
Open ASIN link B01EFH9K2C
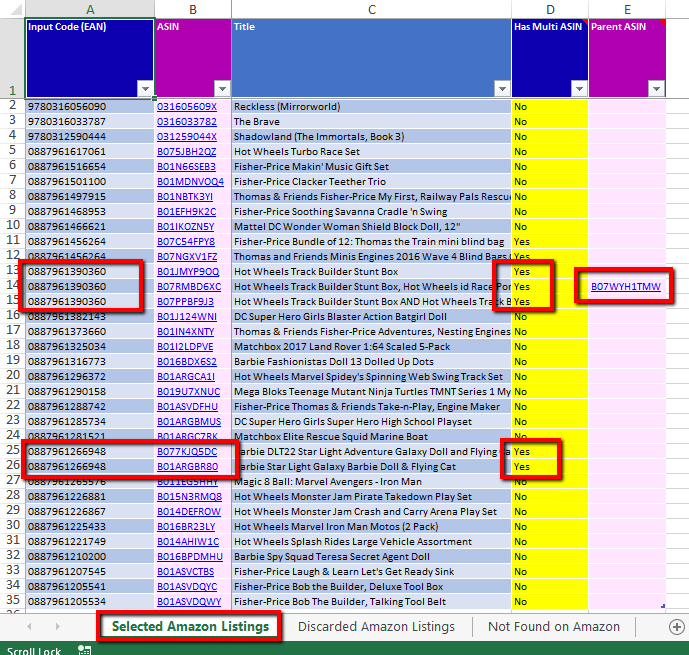click(187, 212)
